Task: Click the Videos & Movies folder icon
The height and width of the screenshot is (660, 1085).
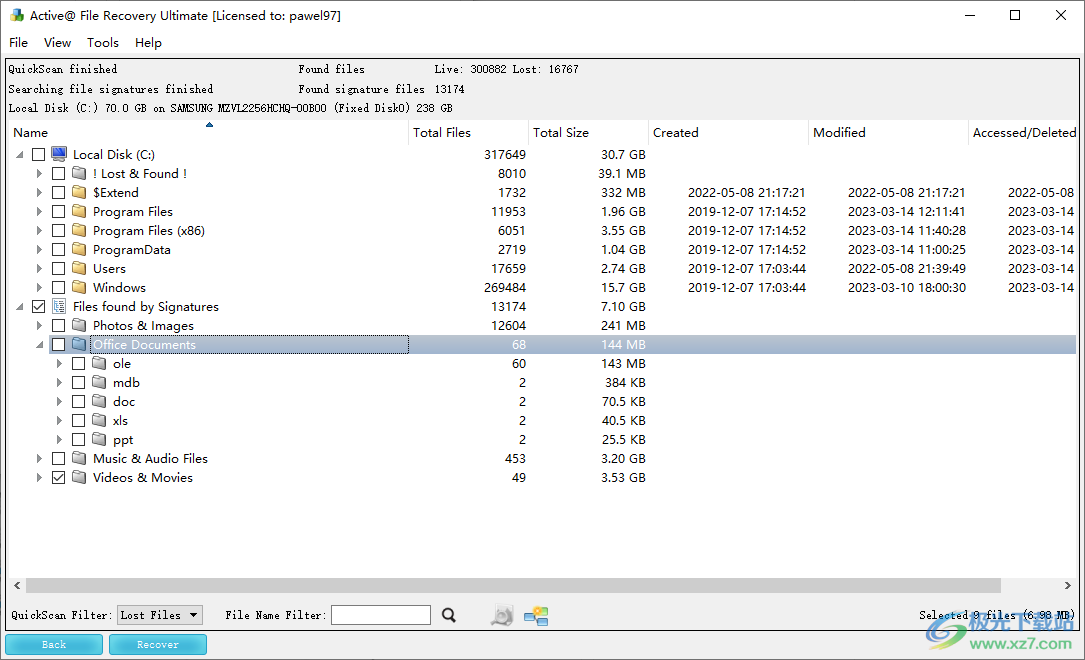Action: [x=80, y=477]
